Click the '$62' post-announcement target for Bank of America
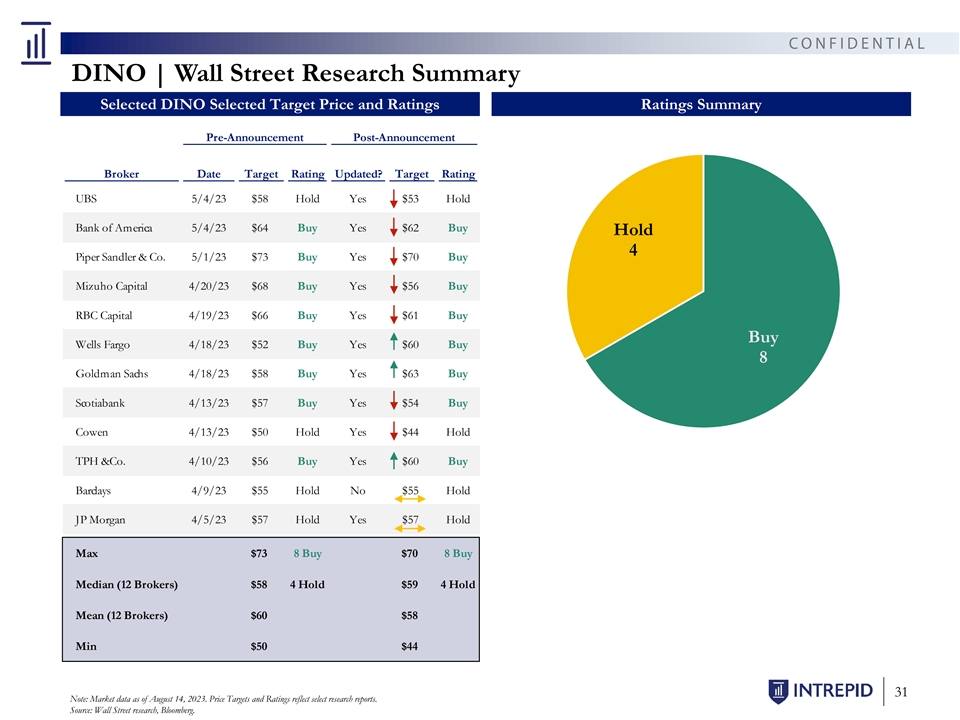 point(410,228)
